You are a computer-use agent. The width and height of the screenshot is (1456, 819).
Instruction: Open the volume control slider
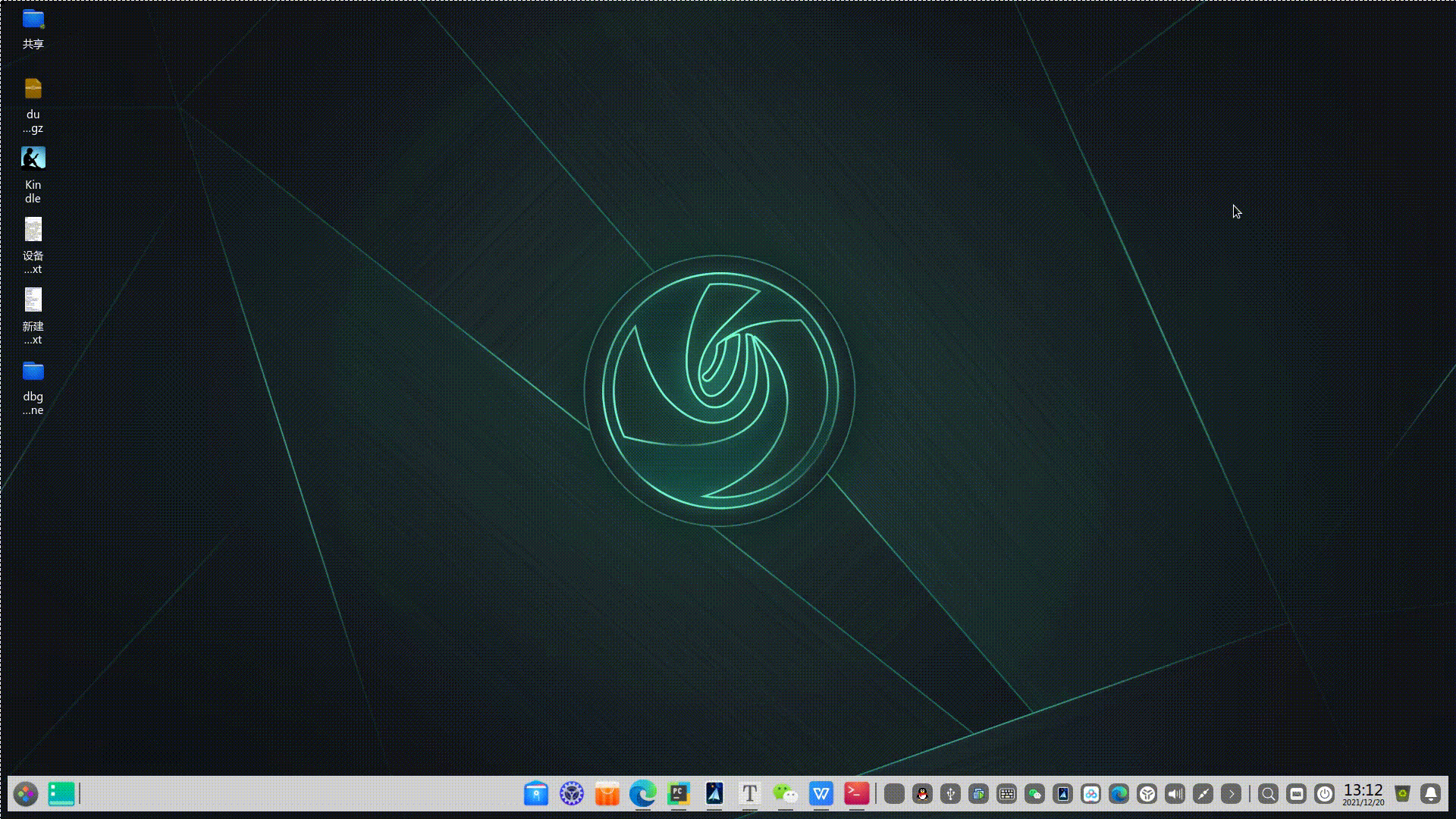tap(1175, 795)
